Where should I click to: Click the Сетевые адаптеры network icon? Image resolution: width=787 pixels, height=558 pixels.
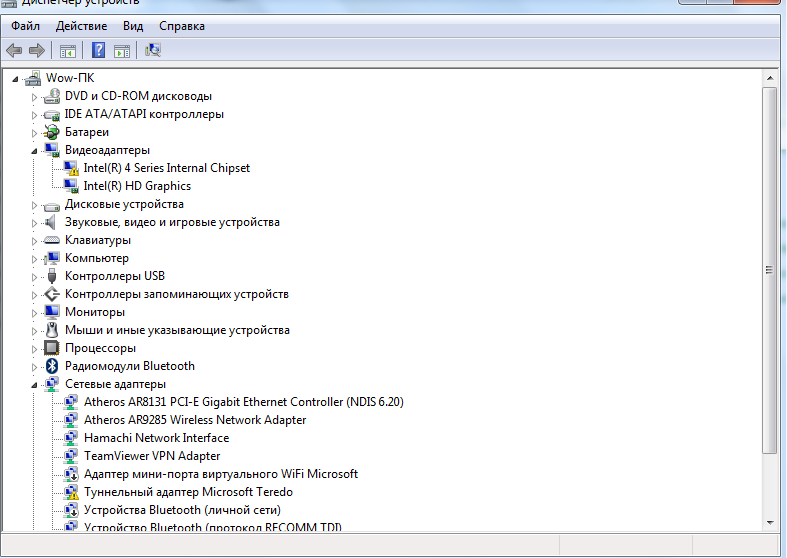52,384
